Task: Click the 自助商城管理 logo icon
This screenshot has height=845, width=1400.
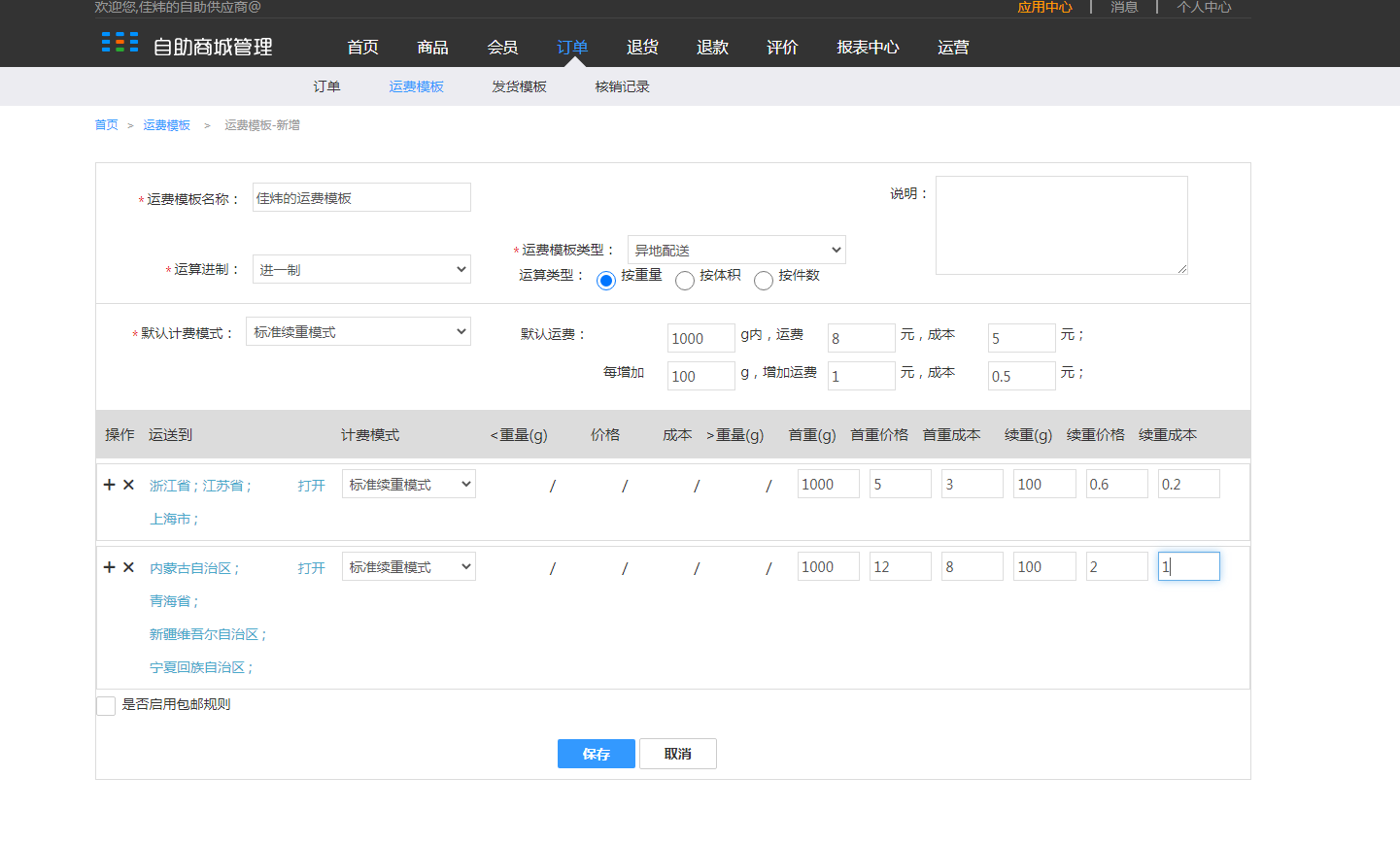Action: [x=120, y=43]
